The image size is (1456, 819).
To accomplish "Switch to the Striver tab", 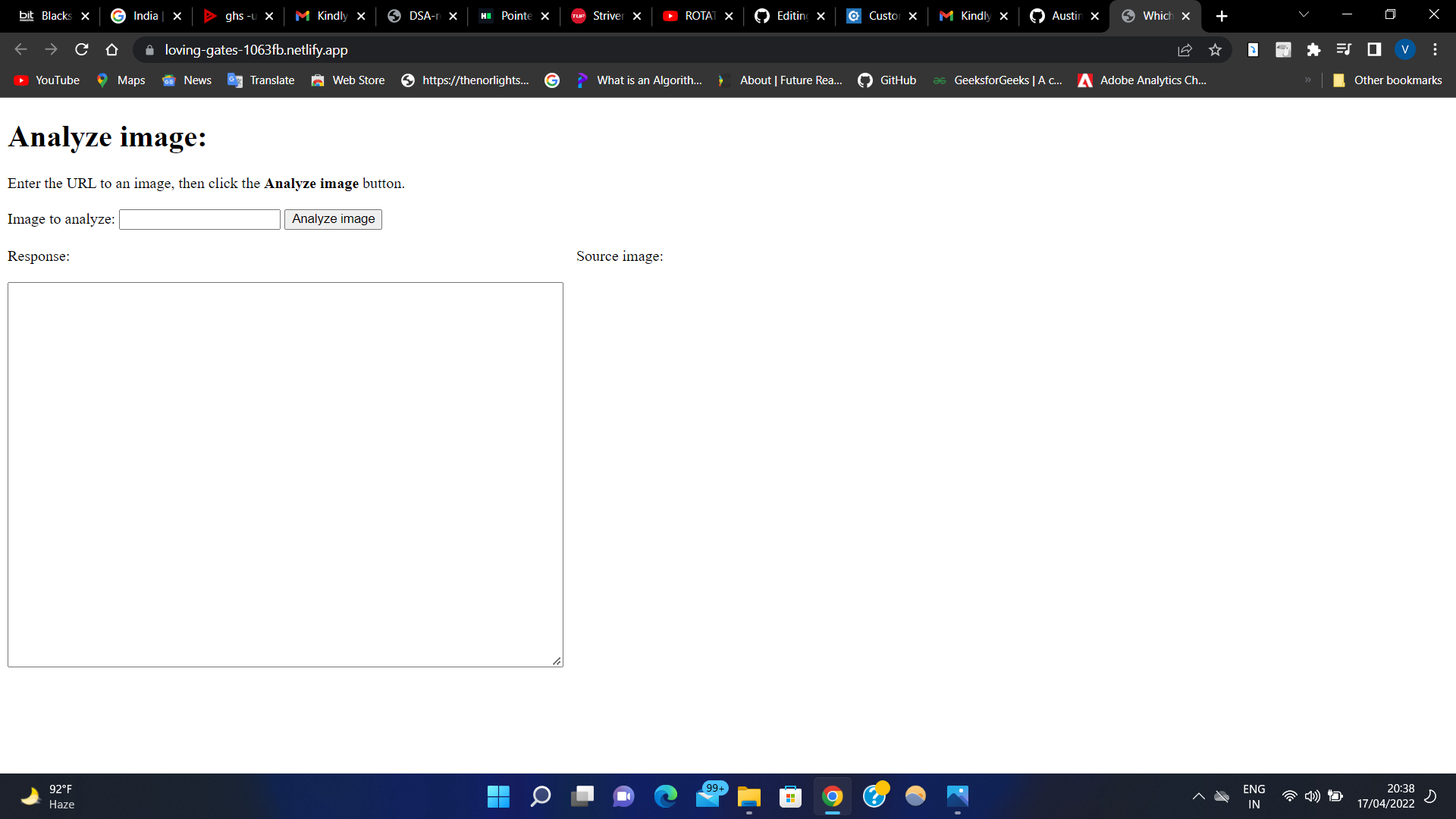I will pos(607,16).
